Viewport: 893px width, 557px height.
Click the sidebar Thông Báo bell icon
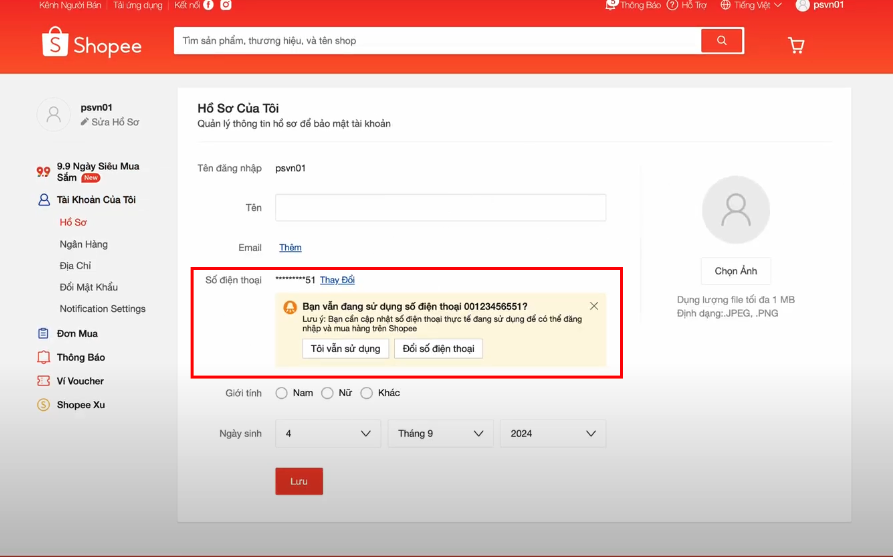pyautogui.click(x=43, y=357)
